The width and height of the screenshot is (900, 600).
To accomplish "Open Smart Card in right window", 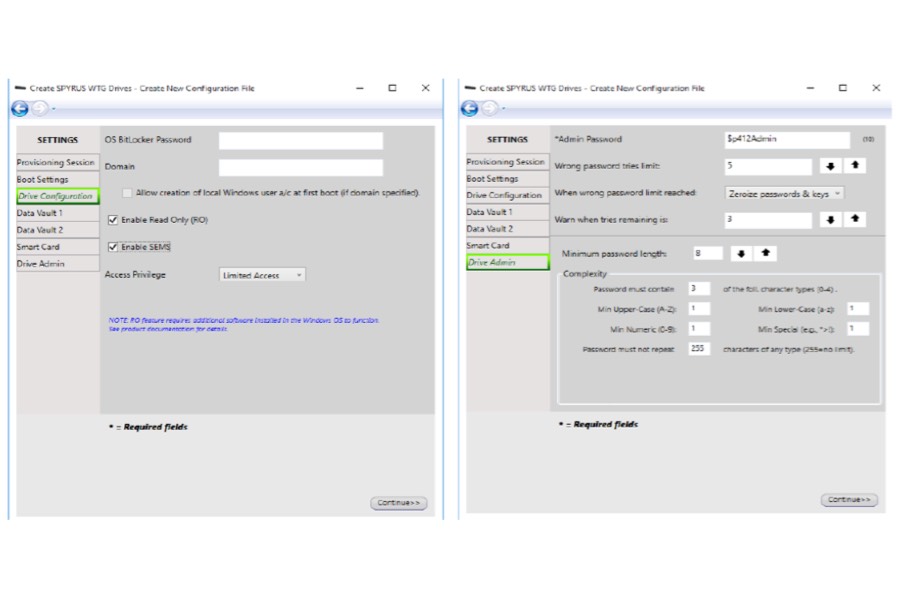I will click(x=507, y=245).
